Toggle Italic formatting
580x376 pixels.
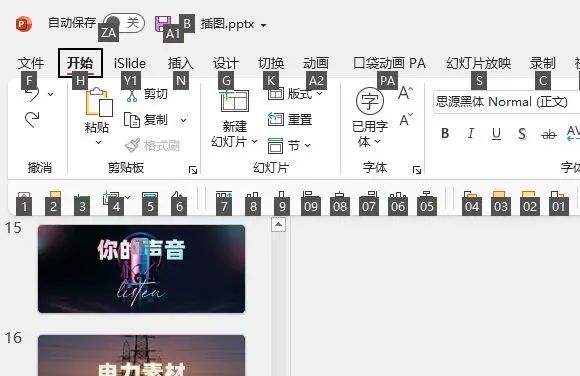pos(471,133)
